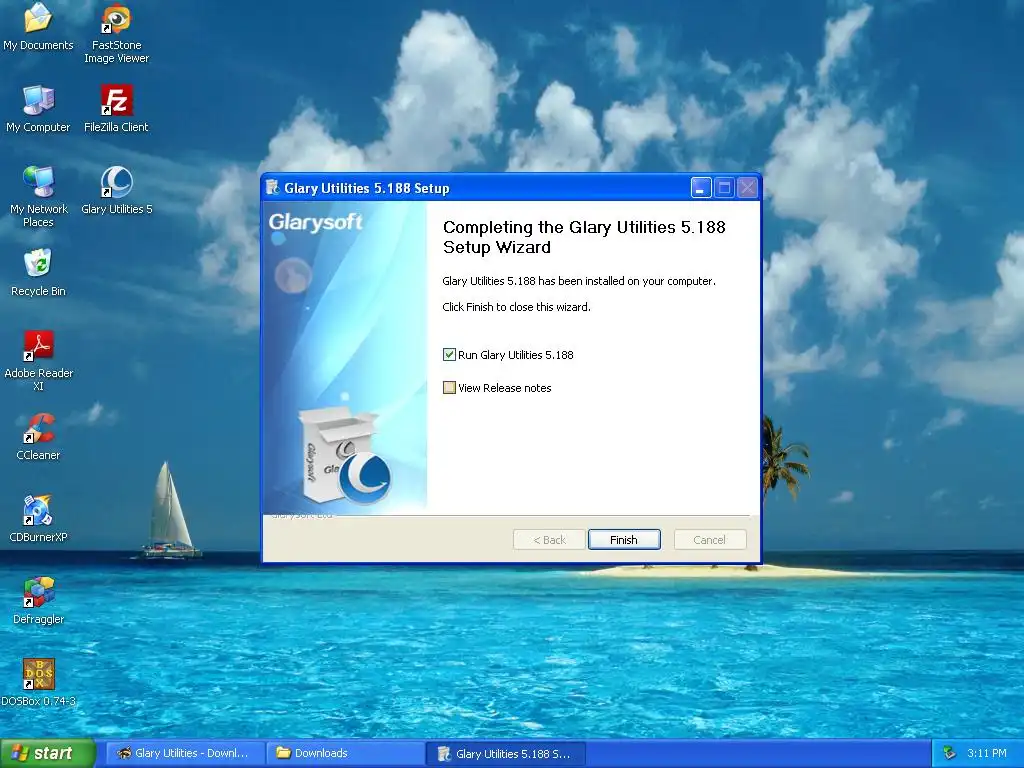Click the 3:11 PM taskbar clock
The image size is (1024, 768).
(x=987, y=753)
